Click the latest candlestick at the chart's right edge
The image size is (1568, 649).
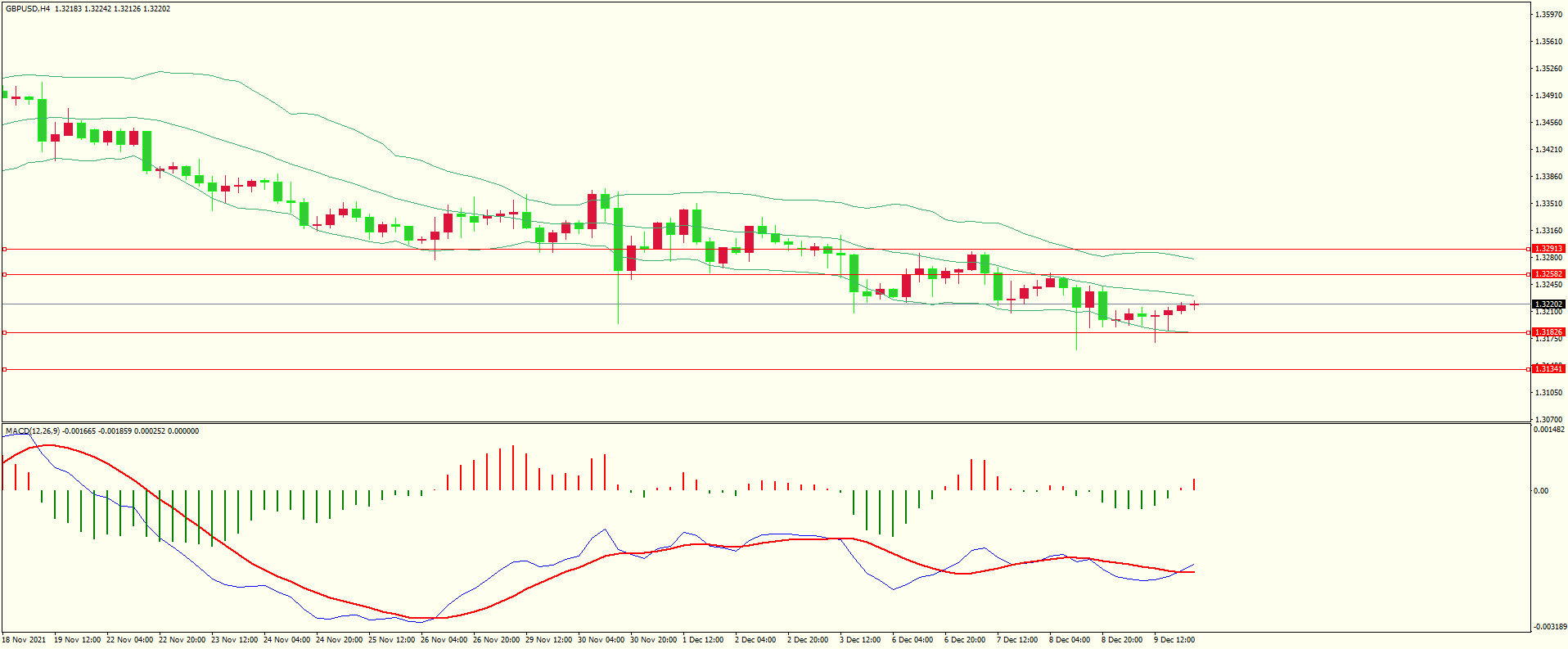pyautogui.click(x=1195, y=304)
